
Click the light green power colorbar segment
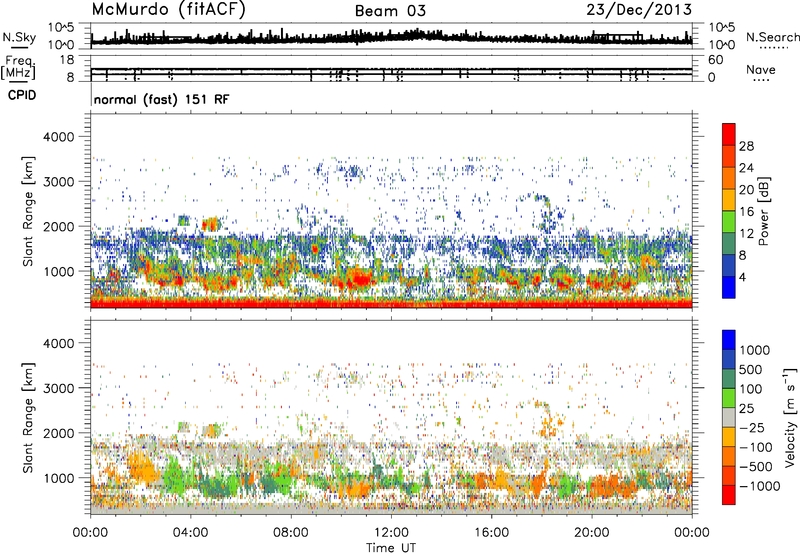(729, 222)
